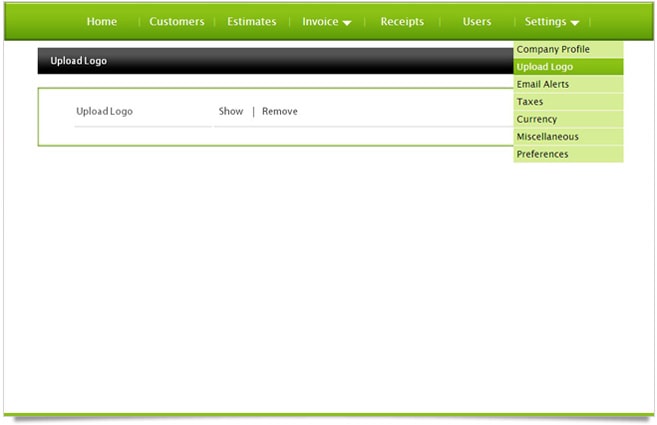
Task: Select Taxes from the dropdown list
Action: [x=568, y=102]
